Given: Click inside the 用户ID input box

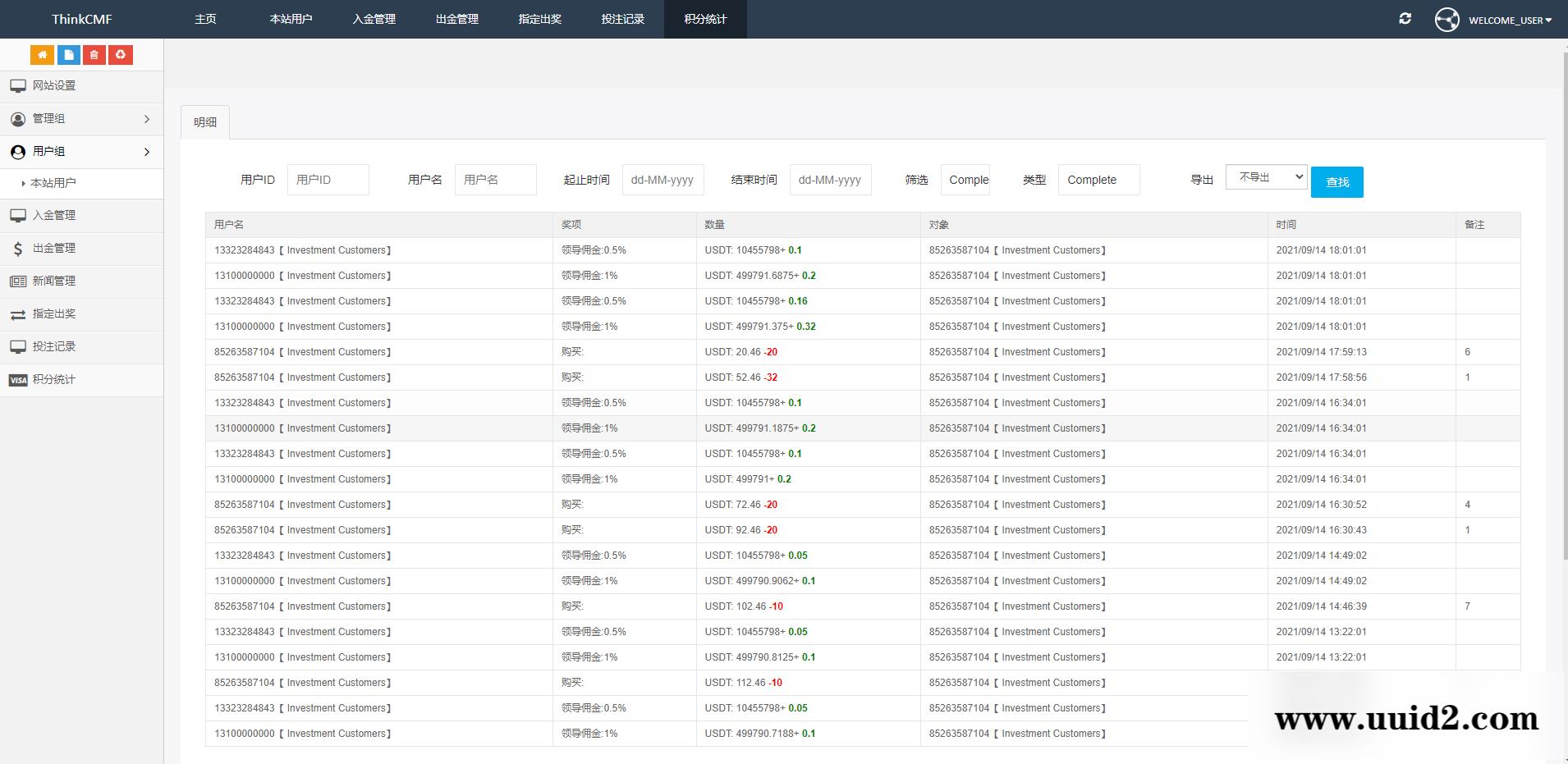Looking at the screenshot, I should [x=328, y=180].
